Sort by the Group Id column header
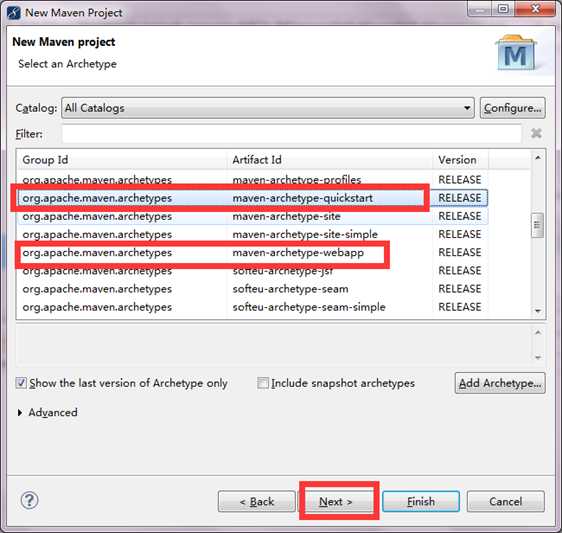The image size is (562, 533). pos(122,160)
